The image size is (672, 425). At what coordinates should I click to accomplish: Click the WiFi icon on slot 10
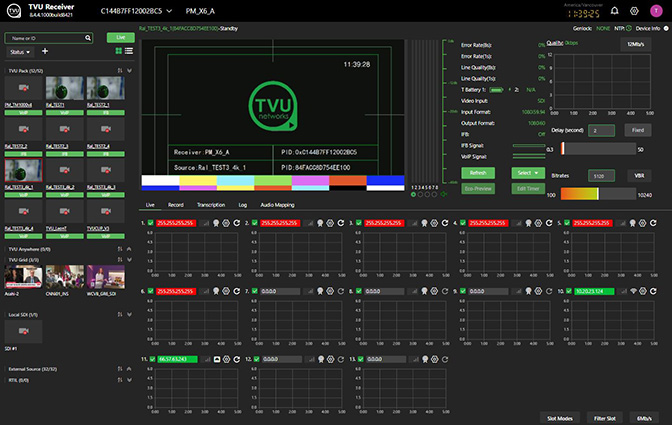633,291
